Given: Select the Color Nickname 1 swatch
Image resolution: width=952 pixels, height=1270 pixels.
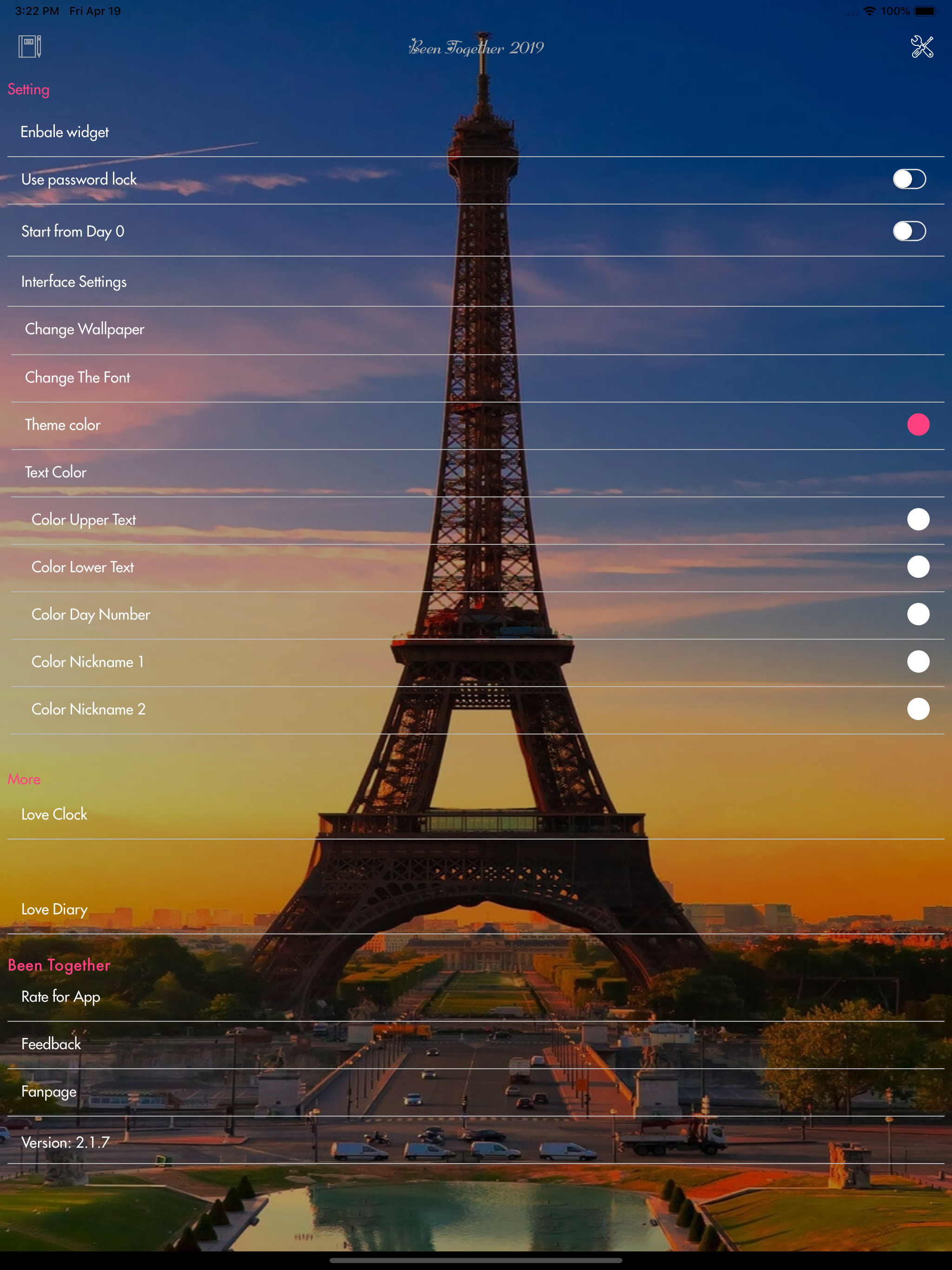Looking at the screenshot, I should coord(918,662).
